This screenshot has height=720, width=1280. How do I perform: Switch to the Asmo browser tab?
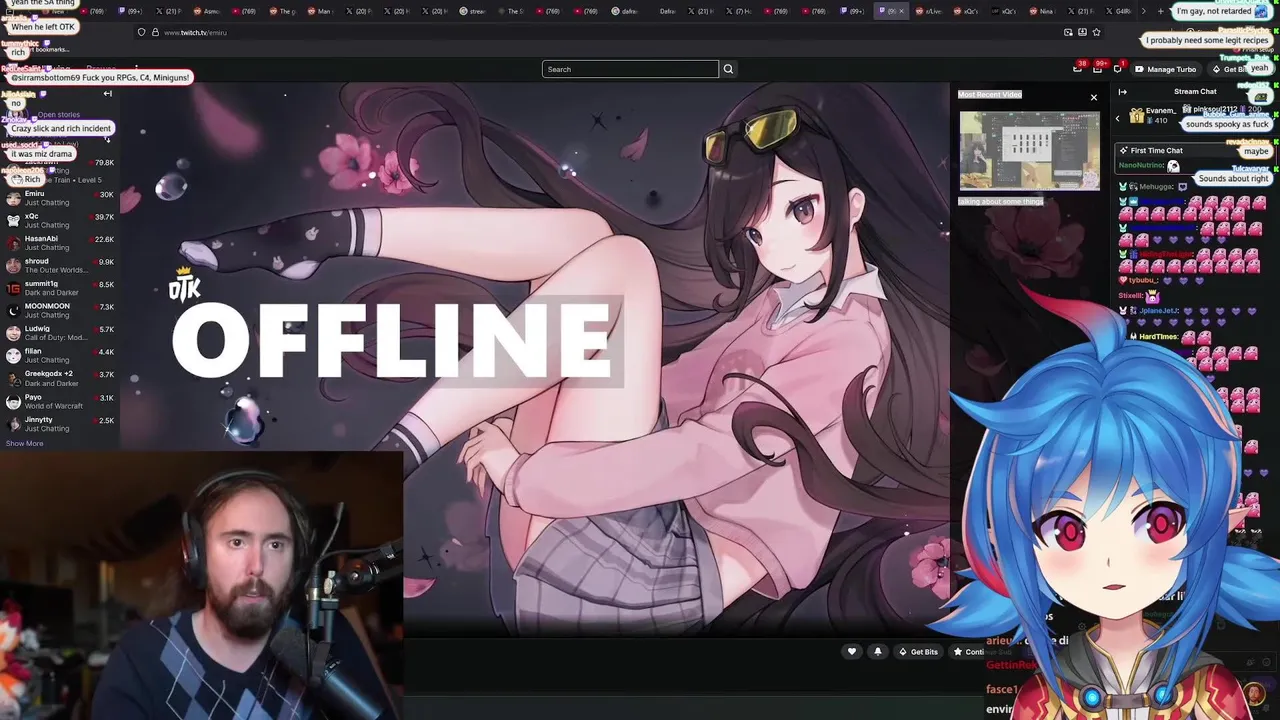pyautogui.click(x=206, y=11)
